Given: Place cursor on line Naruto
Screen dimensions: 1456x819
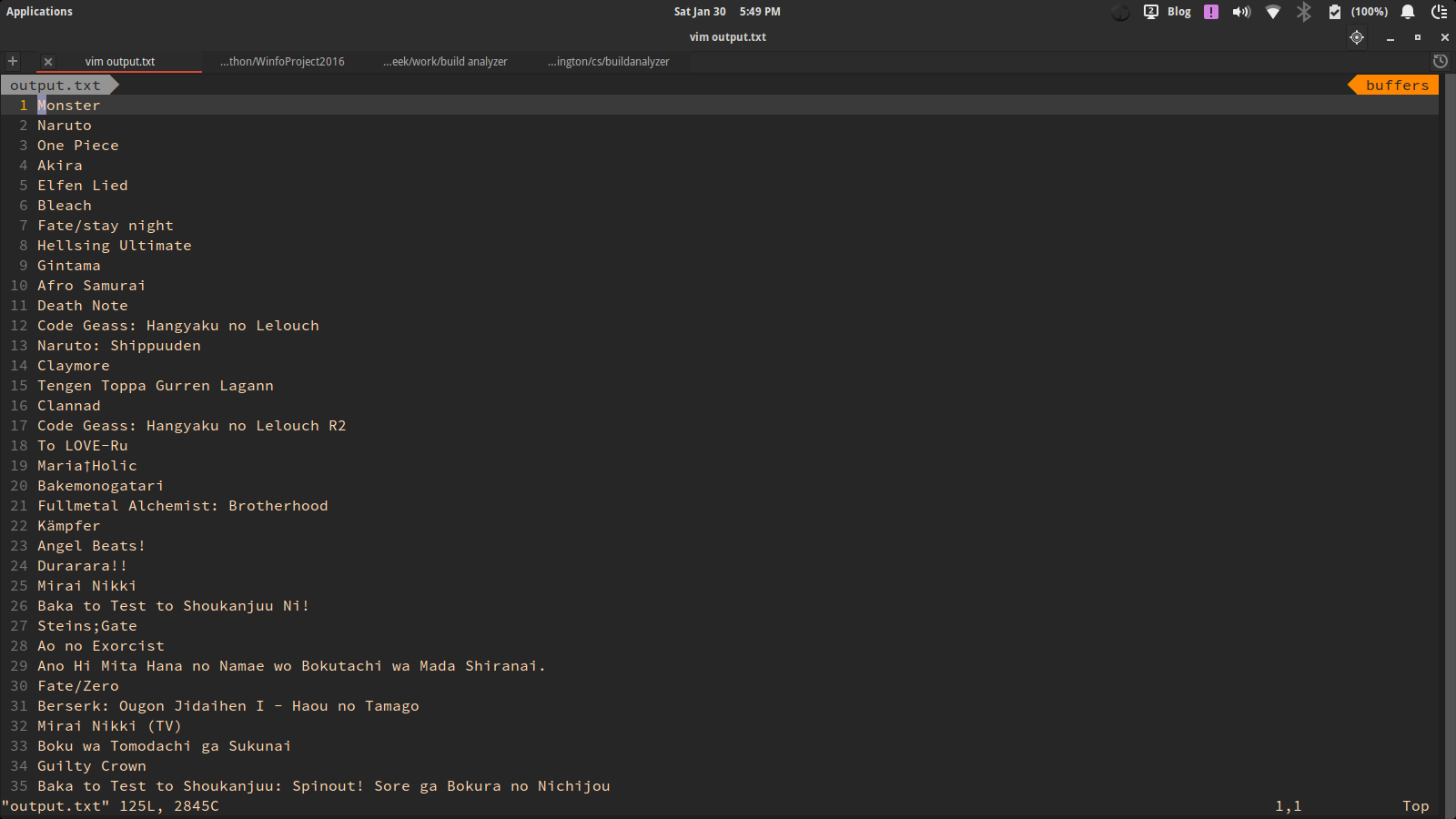Looking at the screenshot, I should (x=65, y=126).
